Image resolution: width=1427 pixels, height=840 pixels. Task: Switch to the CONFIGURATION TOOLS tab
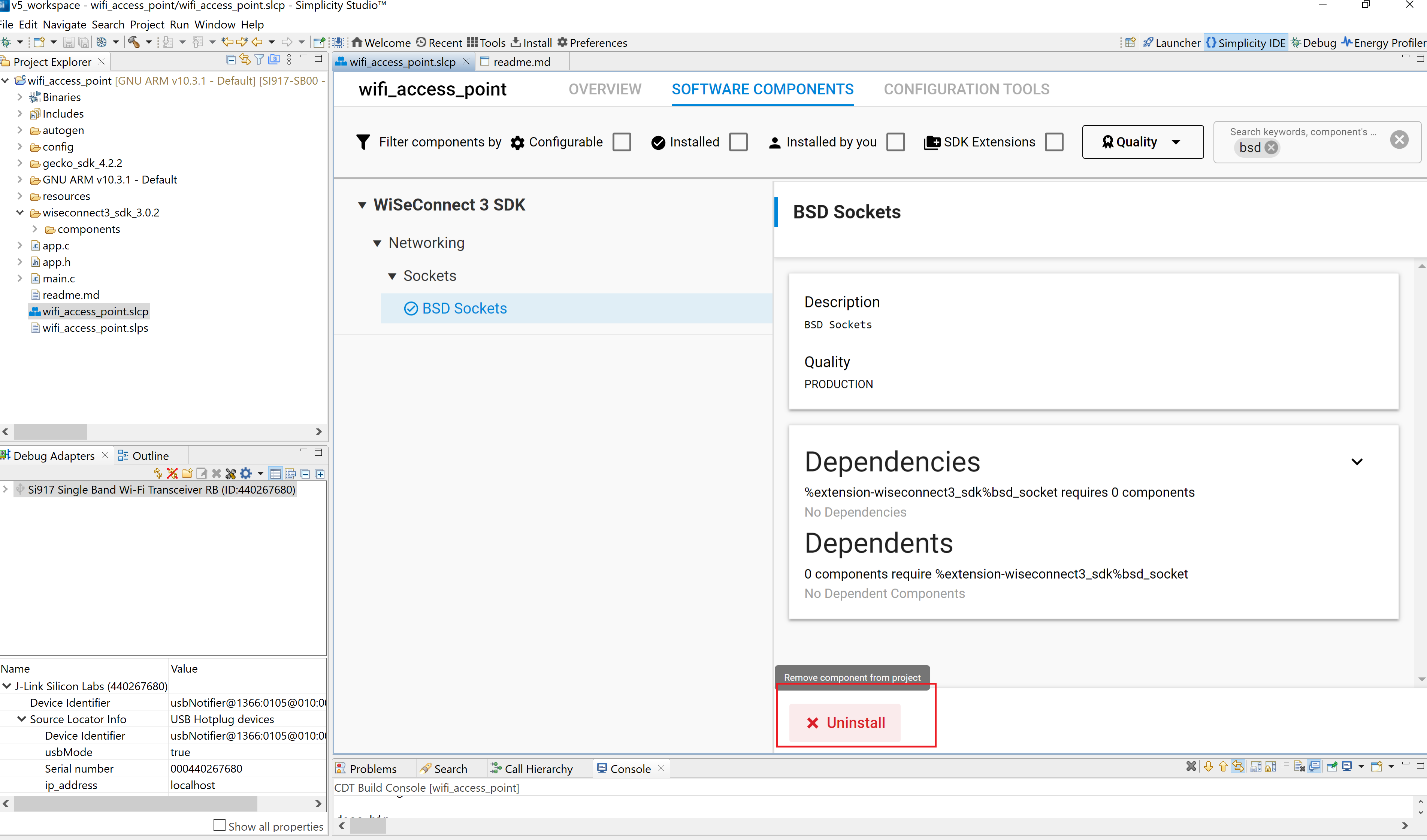(966, 90)
